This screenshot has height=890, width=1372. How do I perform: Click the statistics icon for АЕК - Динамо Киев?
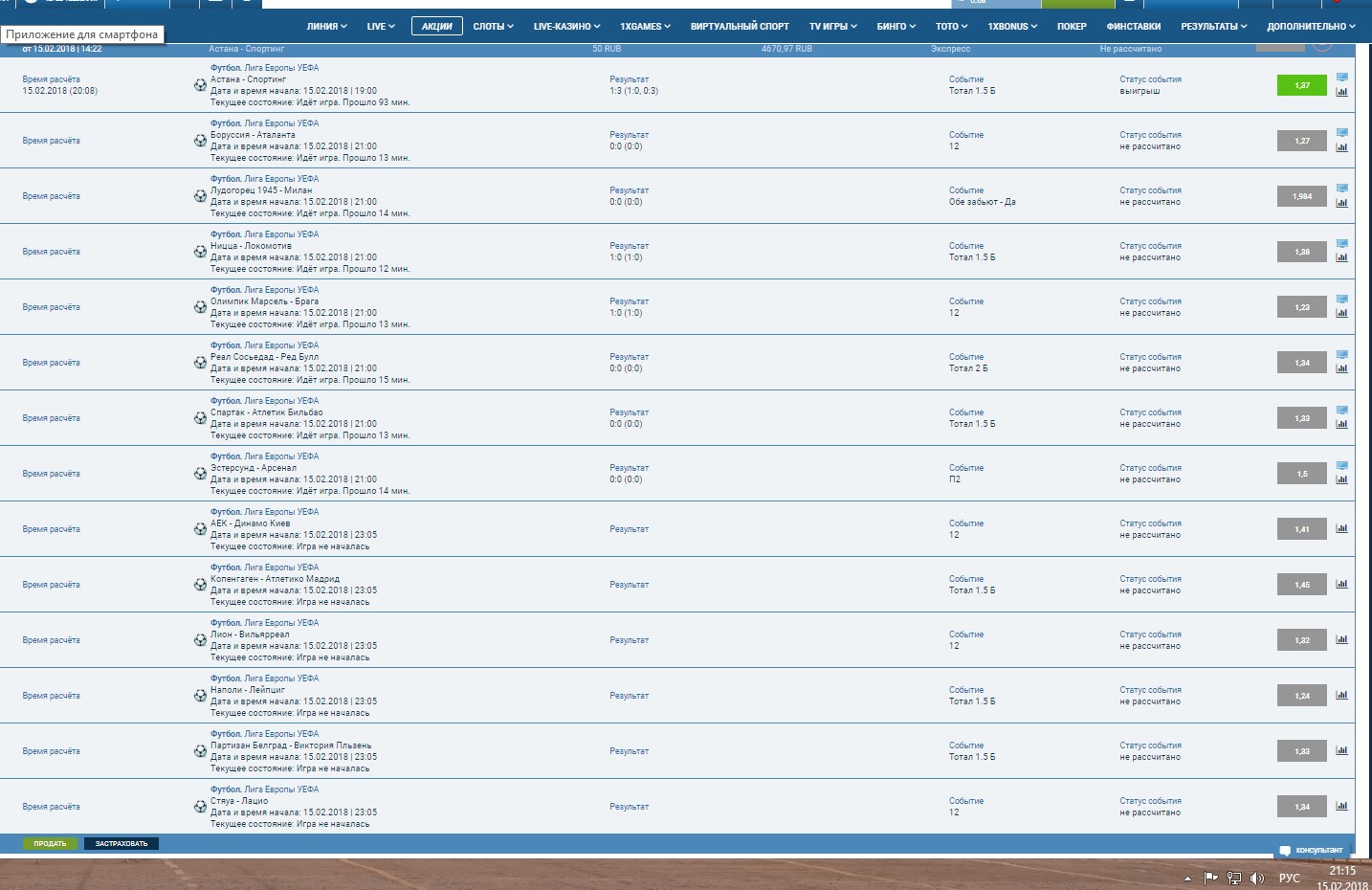1341,529
